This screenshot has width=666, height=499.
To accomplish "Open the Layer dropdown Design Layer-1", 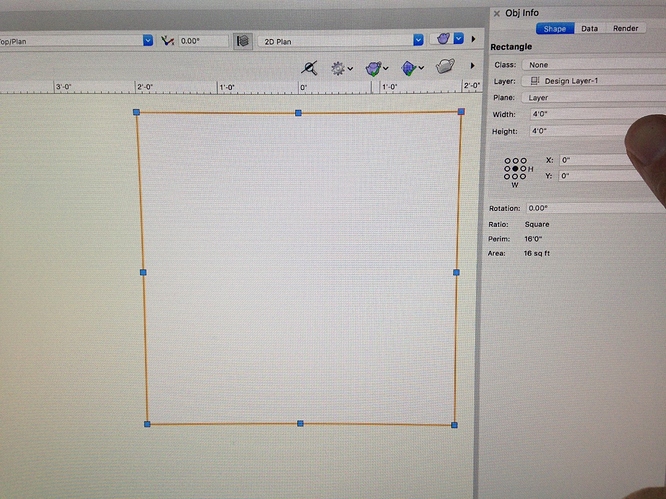I will click(x=593, y=81).
